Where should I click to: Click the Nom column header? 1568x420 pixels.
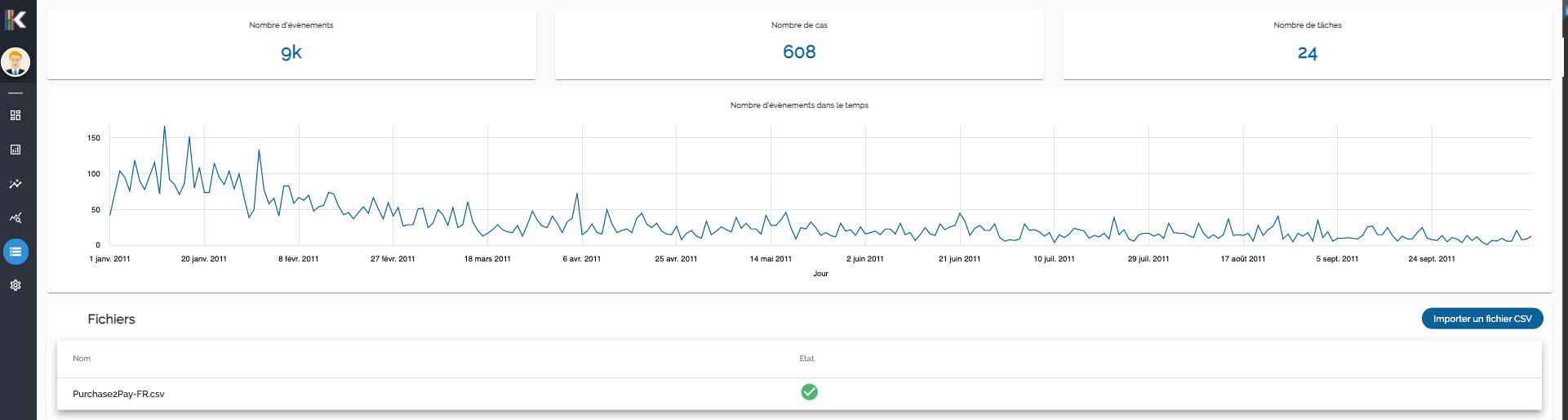(x=82, y=359)
